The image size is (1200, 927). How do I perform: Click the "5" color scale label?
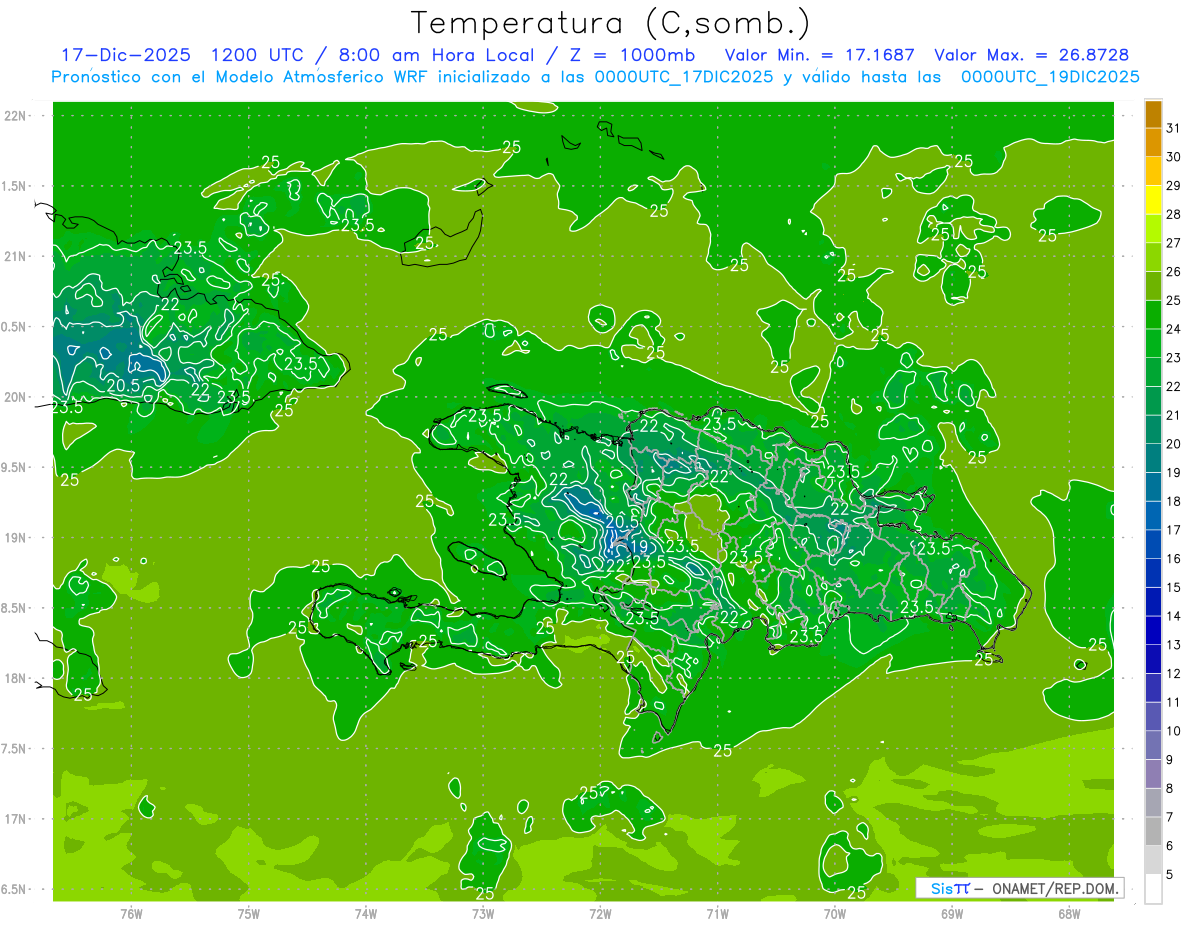1170,875
